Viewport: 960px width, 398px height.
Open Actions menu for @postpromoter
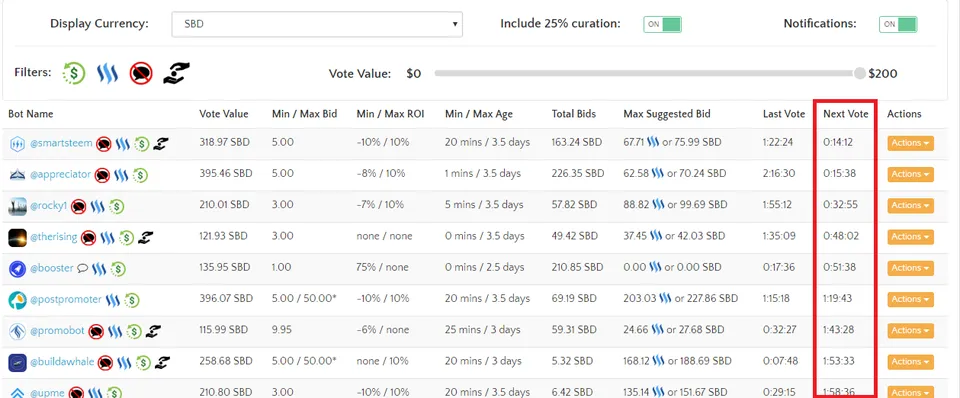tap(910, 299)
